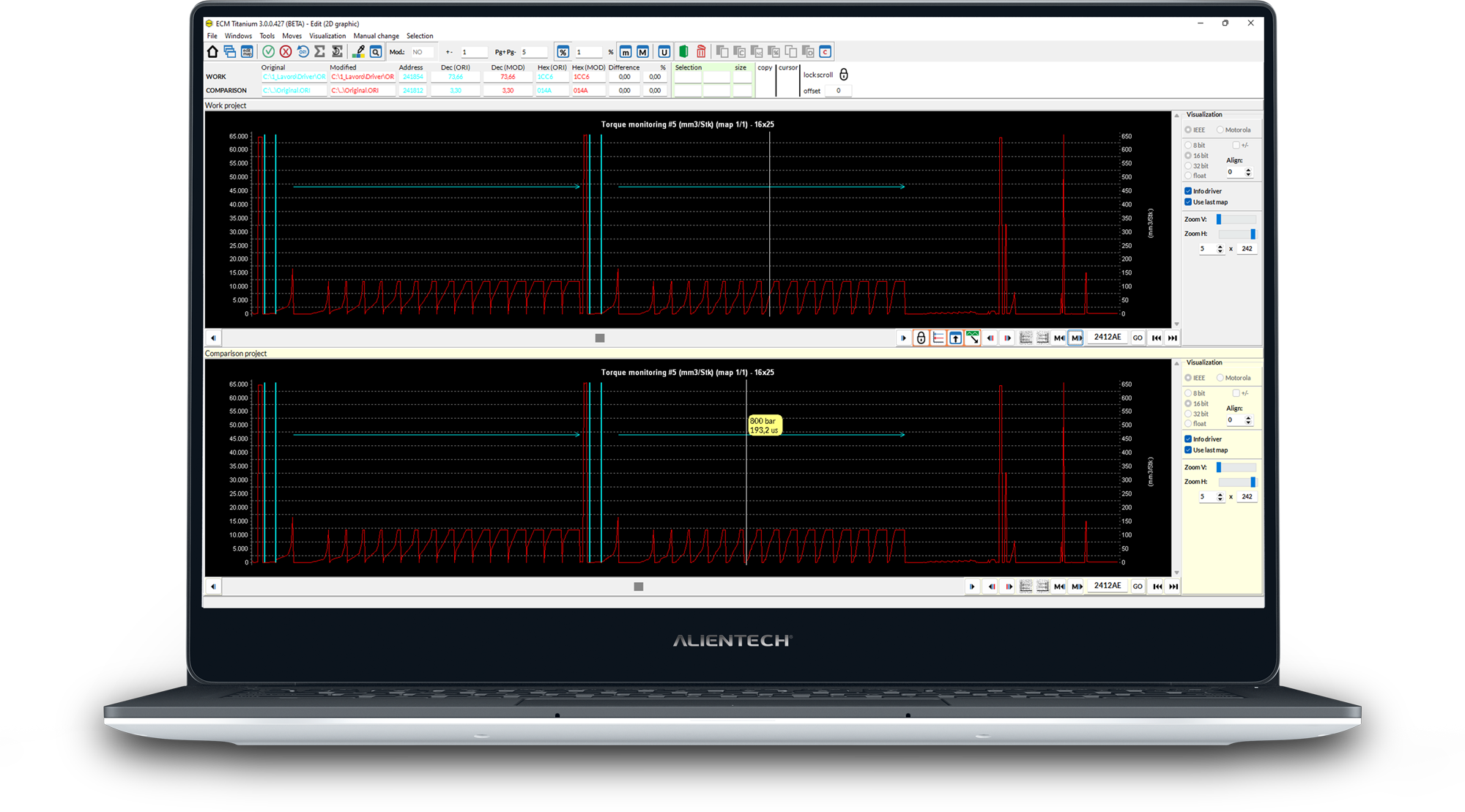The width and height of the screenshot is (1465, 812).
Task: Click the red restore original icon
Action: 302,51
